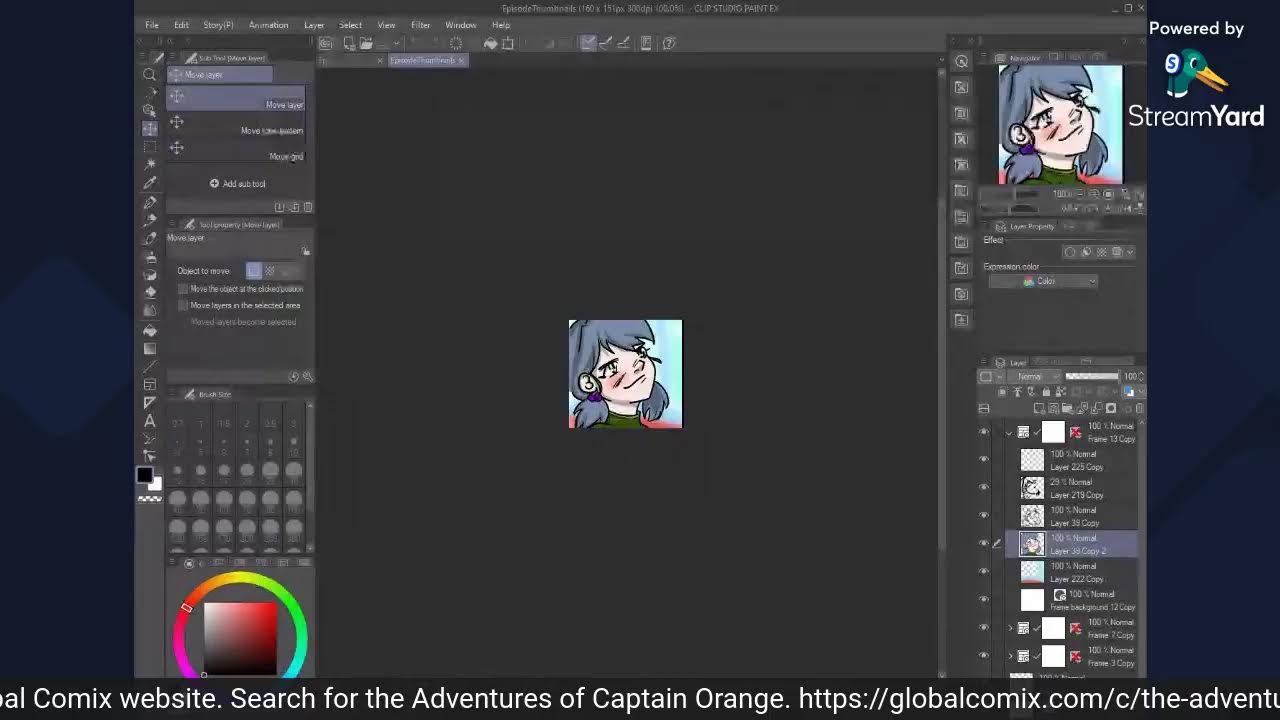Click the Fill bucket icon in command bar

point(490,43)
